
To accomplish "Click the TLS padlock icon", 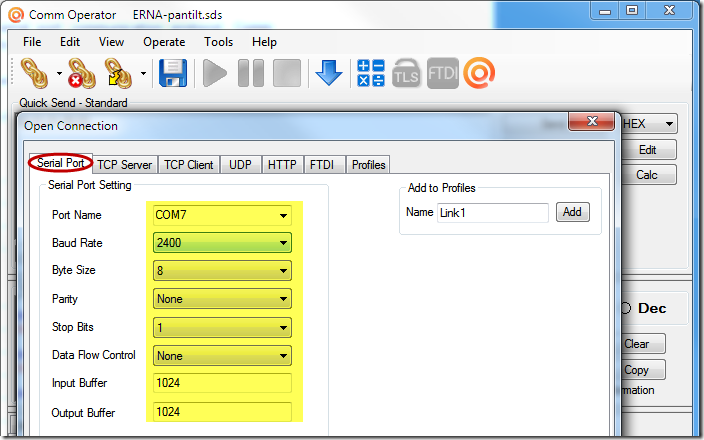I will (x=406, y=73).
